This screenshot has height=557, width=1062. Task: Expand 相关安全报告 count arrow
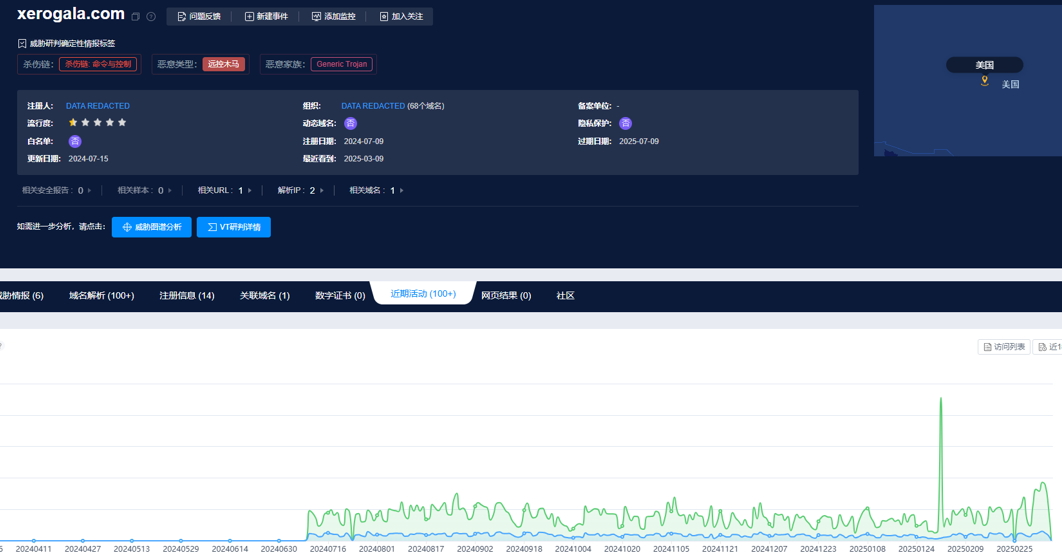tap(89, 190)
